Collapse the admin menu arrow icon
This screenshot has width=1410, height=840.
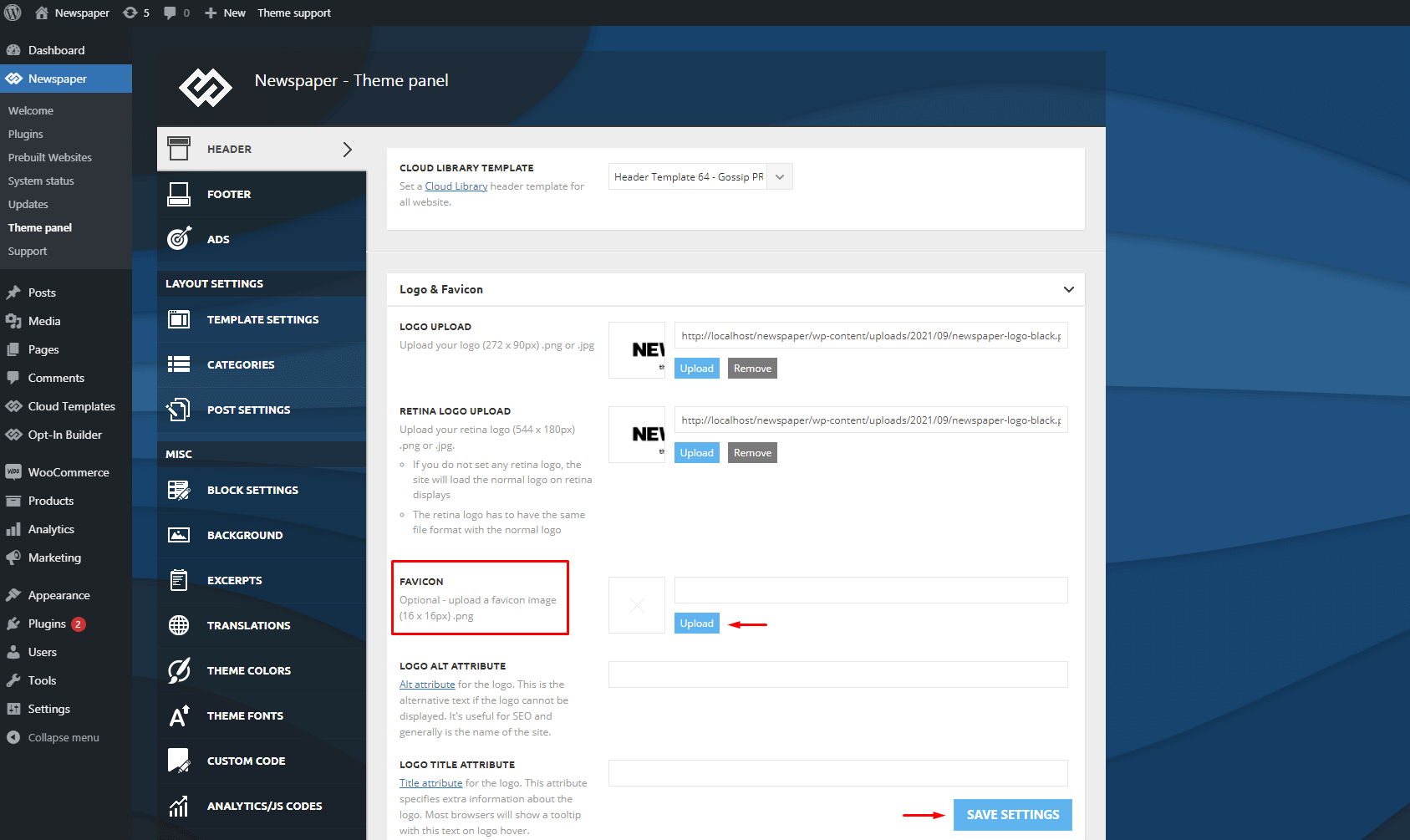13,737
